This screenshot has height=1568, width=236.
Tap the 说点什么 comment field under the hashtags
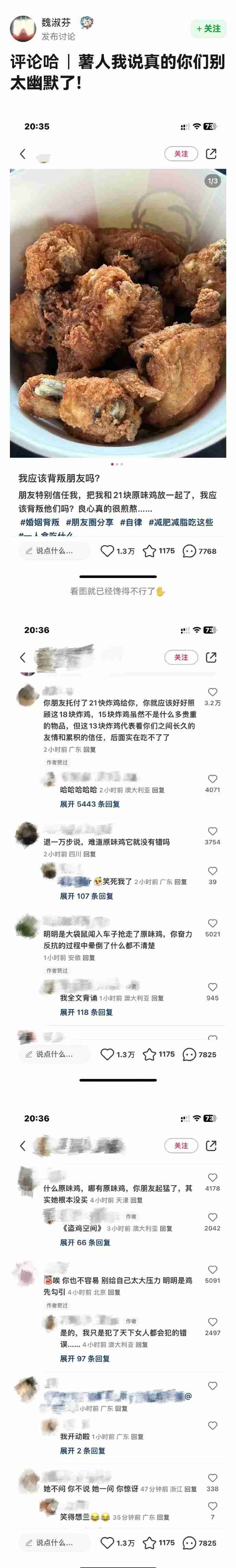pyautogui.click(x=54, y=551)
